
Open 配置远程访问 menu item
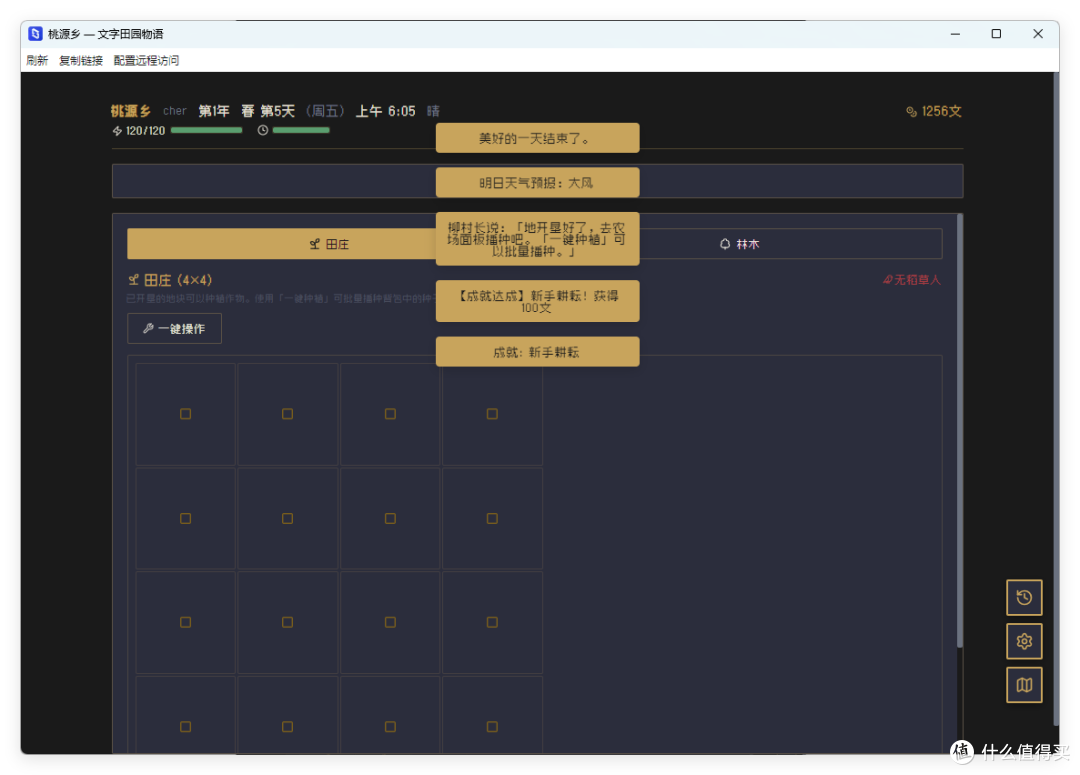pos(146,61)
